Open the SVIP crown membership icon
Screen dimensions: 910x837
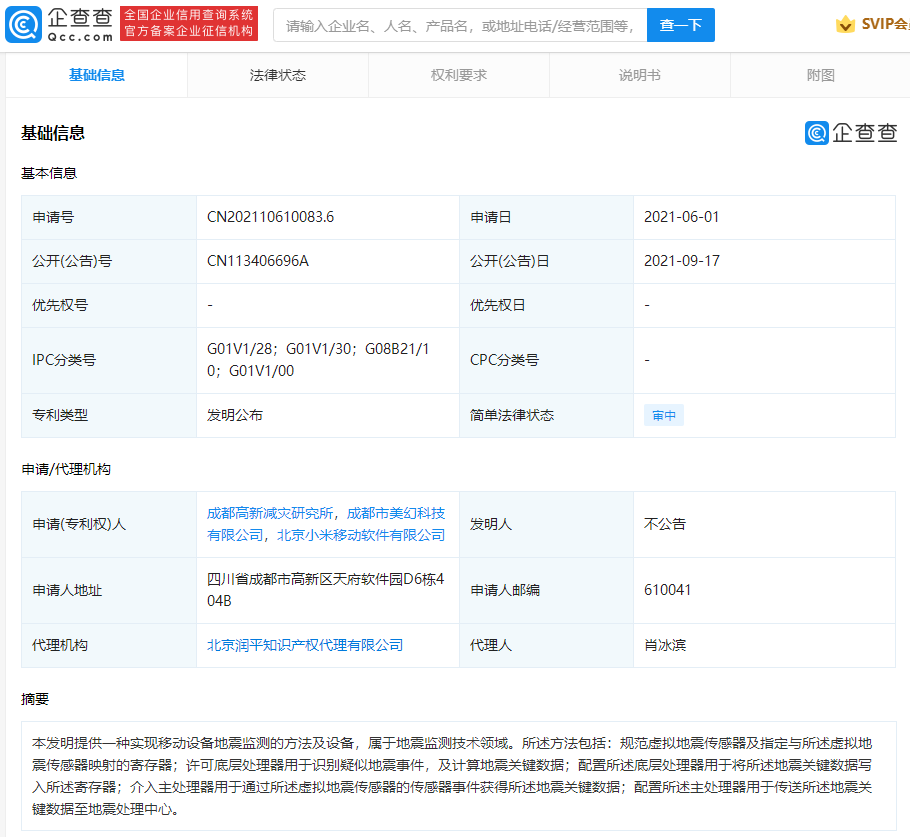pyautogui.click(x=845, y=22)
